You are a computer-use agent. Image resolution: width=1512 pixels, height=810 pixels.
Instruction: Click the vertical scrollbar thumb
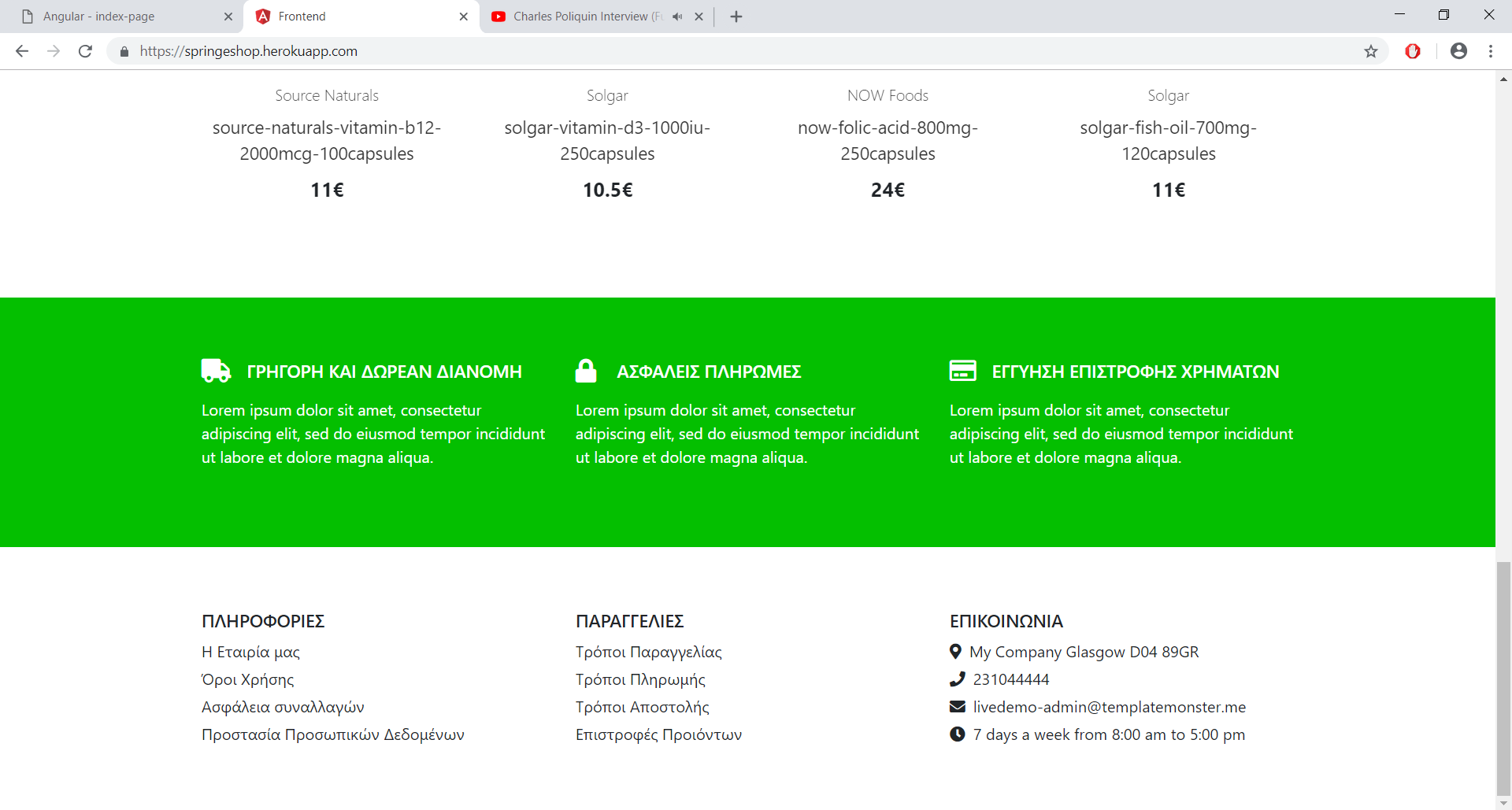tap(1503, 679)
